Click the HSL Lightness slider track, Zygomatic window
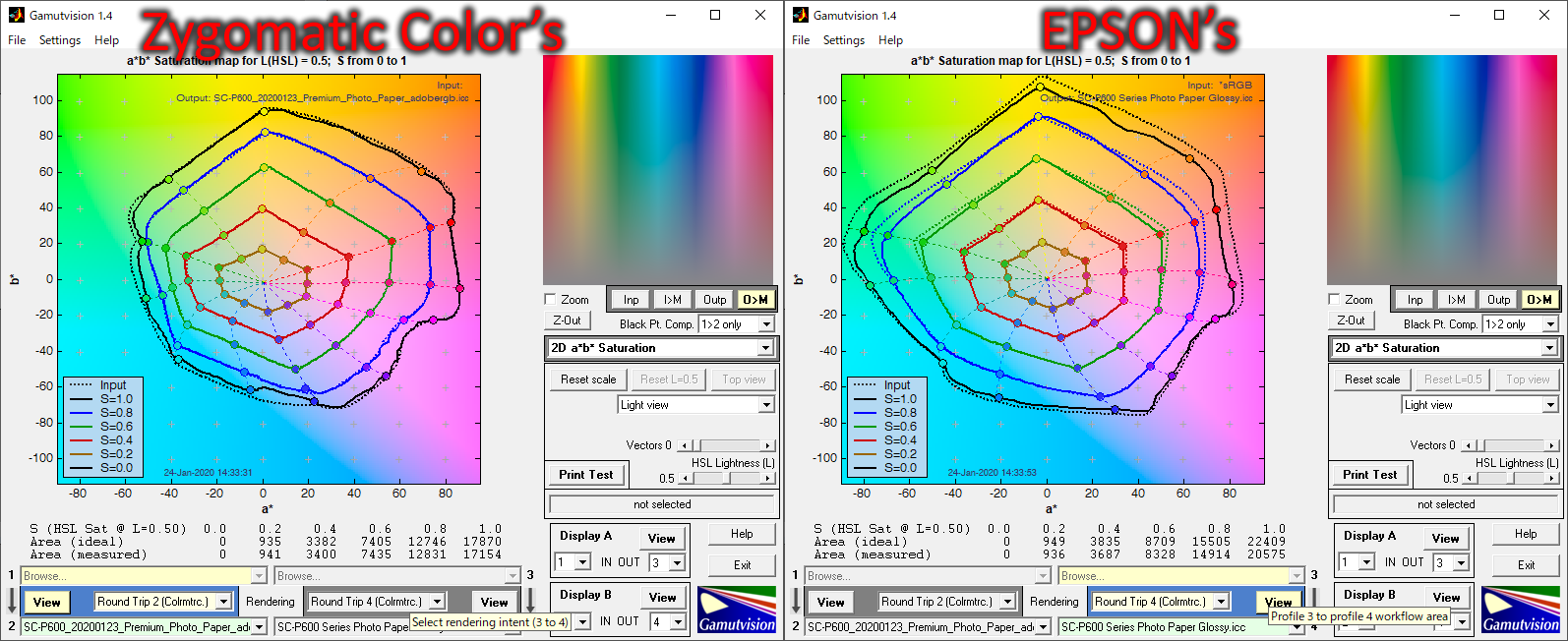 pos(727,478)
